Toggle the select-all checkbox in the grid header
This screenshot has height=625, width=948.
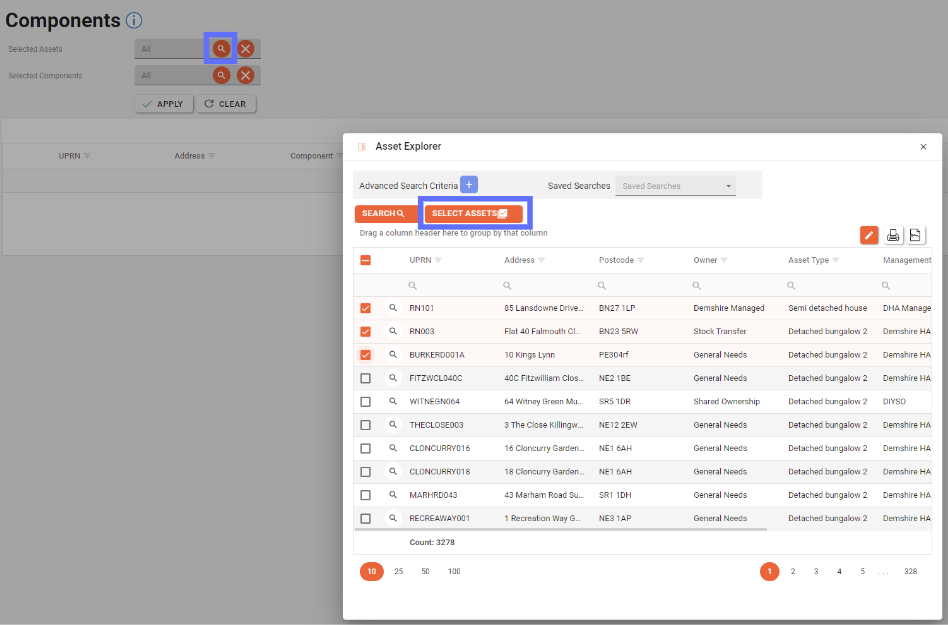365,260
